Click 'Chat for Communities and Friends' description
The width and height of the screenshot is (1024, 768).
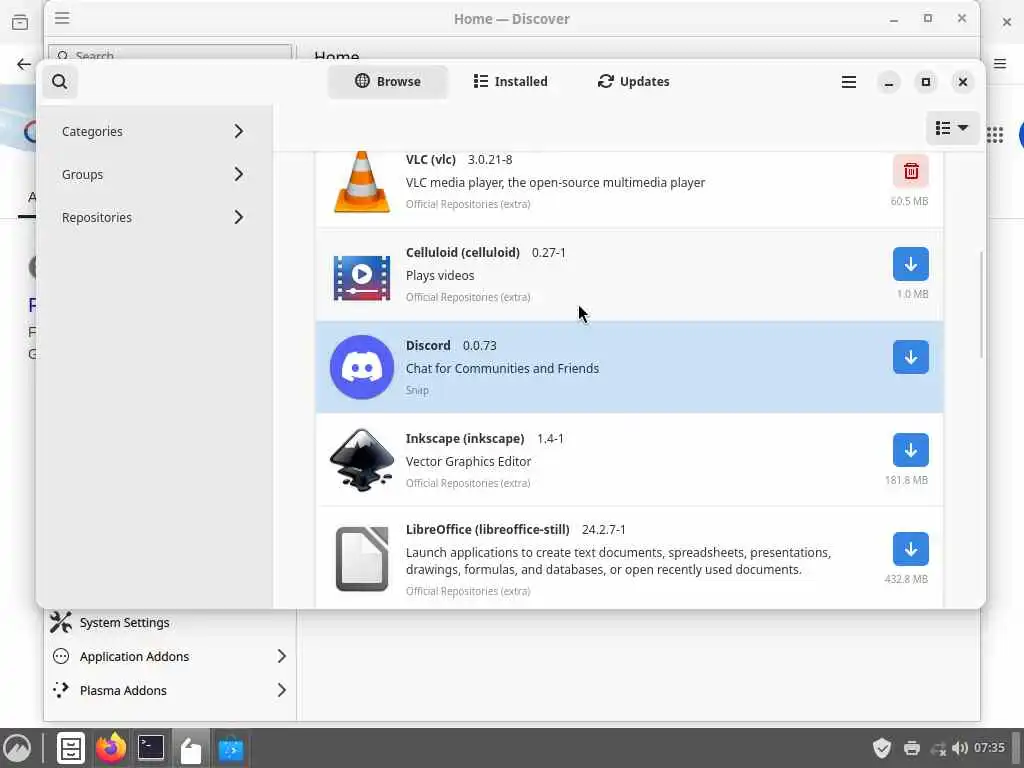[502, 368]
